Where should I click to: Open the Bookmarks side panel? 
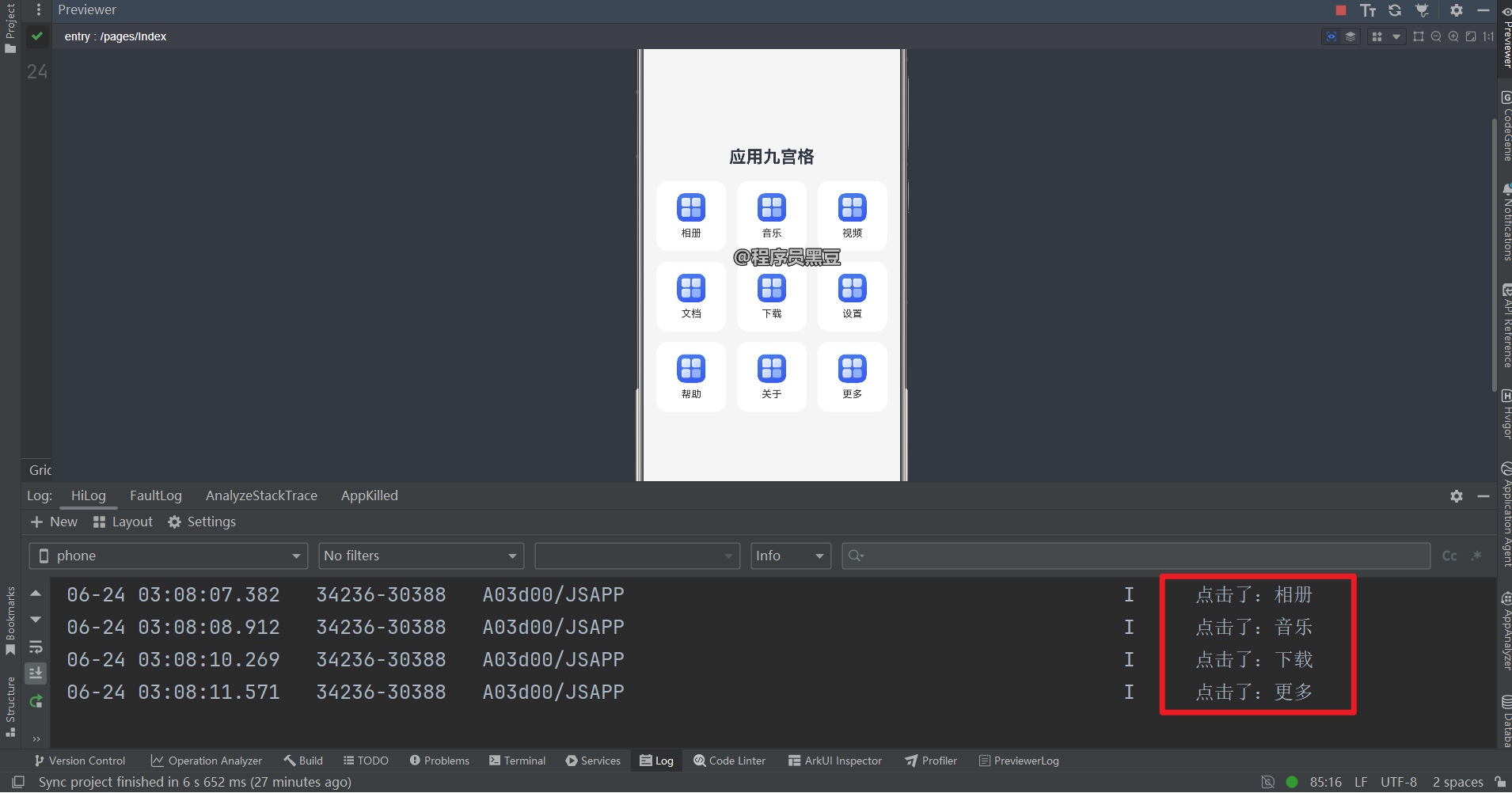[10, 620]
